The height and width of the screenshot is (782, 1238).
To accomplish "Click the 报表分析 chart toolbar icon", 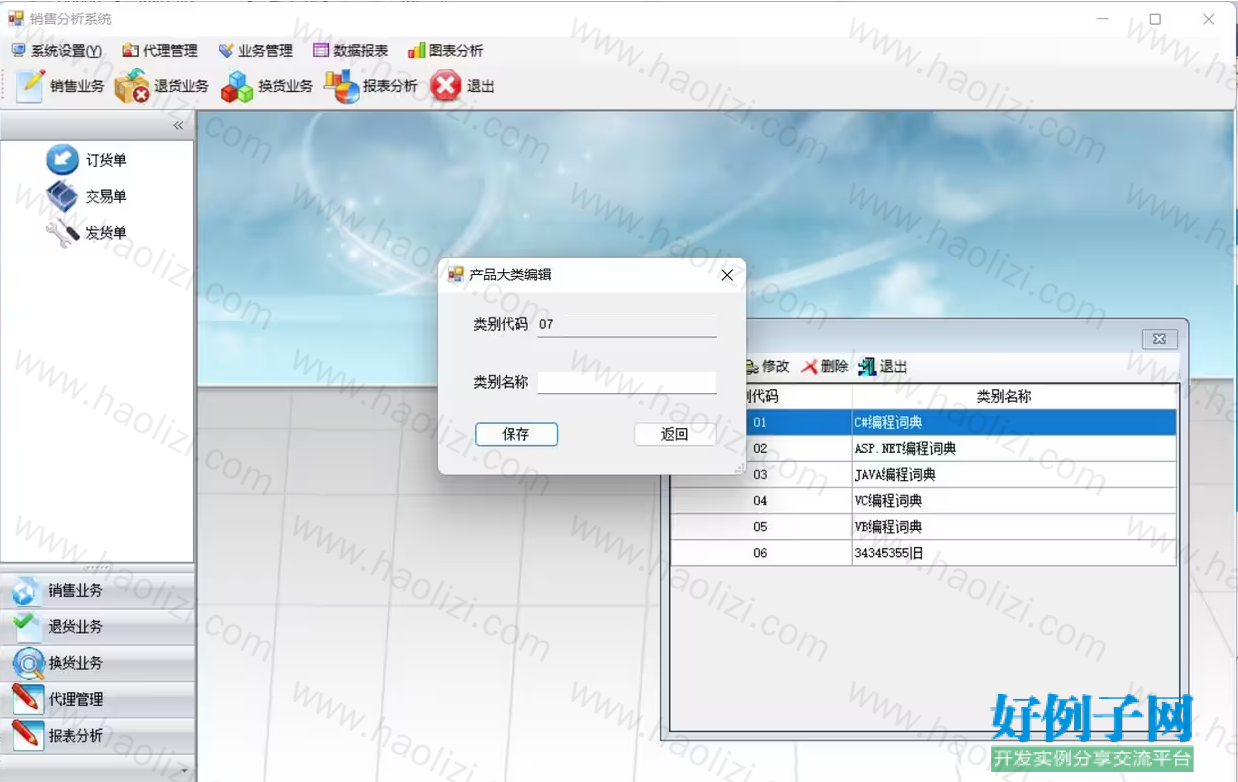I will click(x=341, y=87).
